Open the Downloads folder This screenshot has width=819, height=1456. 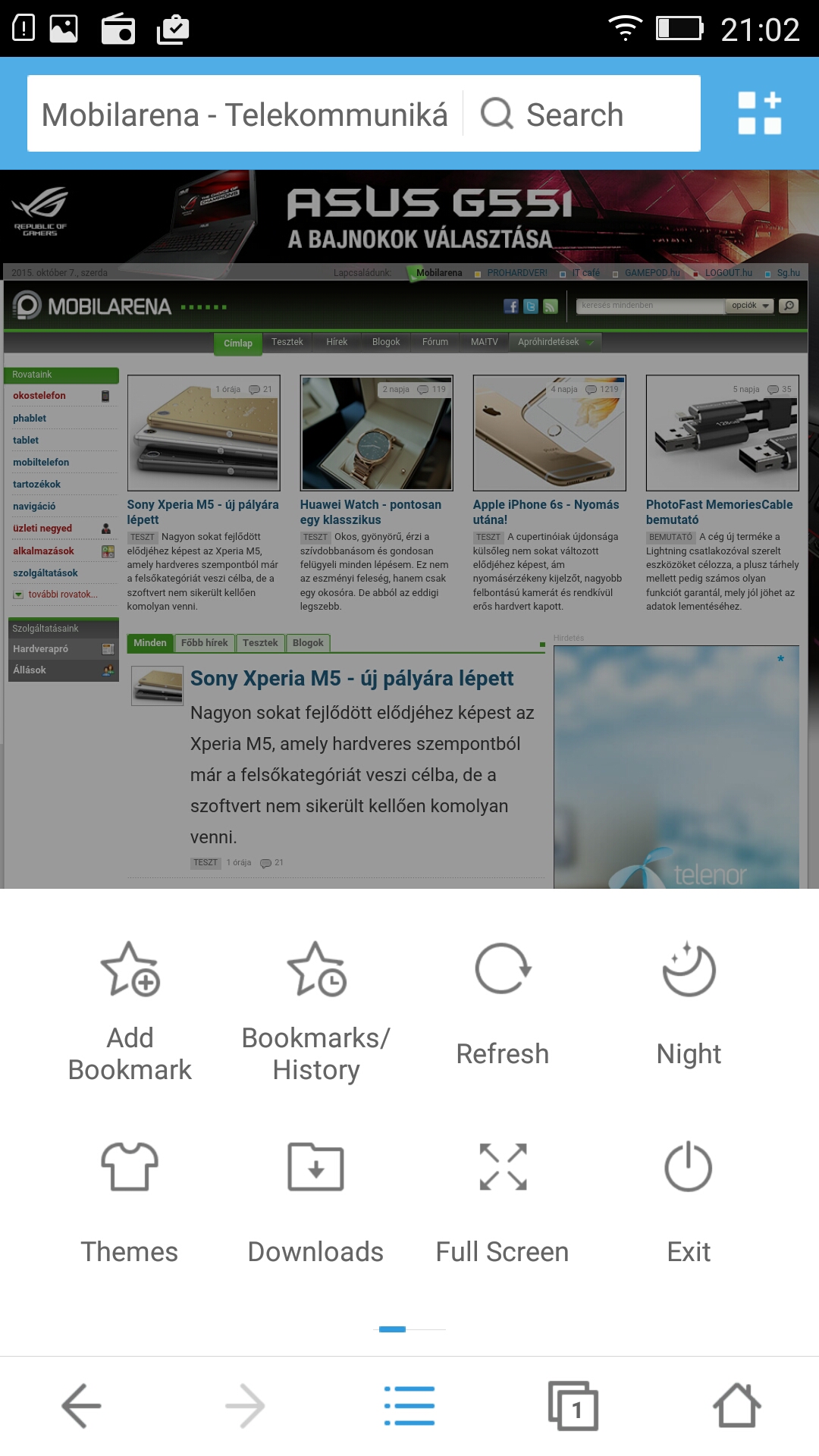[315, 1166]
